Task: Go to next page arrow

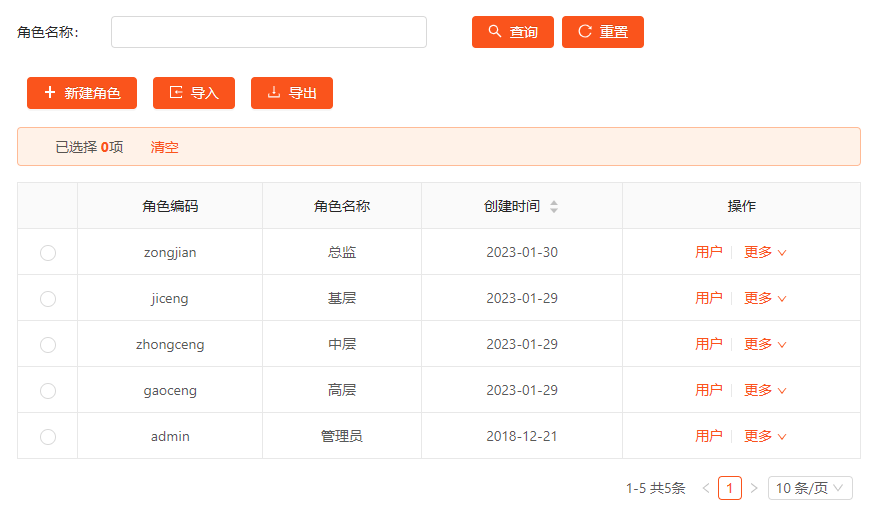Action: [754, 488]
